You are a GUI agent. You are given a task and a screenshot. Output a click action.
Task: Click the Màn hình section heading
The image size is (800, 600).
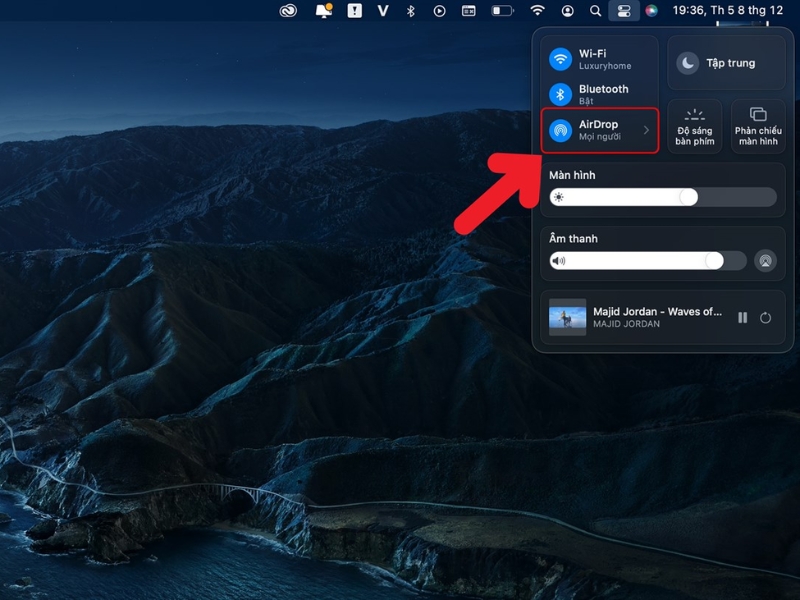[572, 175]
